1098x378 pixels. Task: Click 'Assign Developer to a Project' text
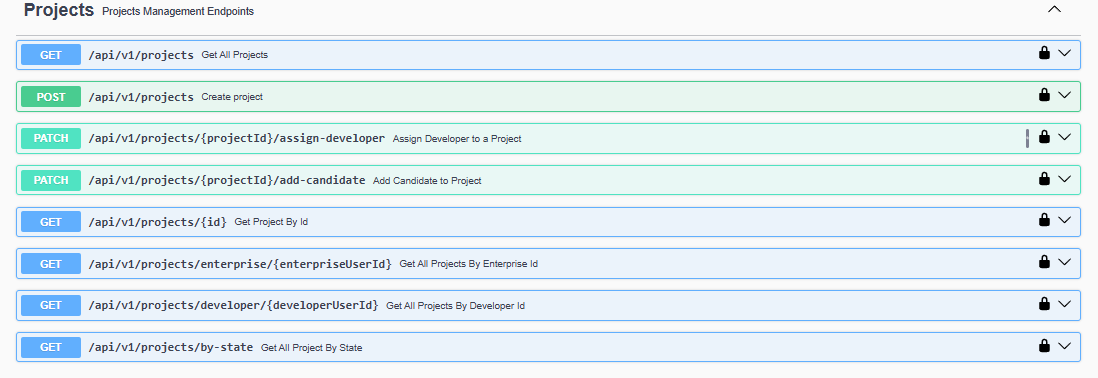457,139
